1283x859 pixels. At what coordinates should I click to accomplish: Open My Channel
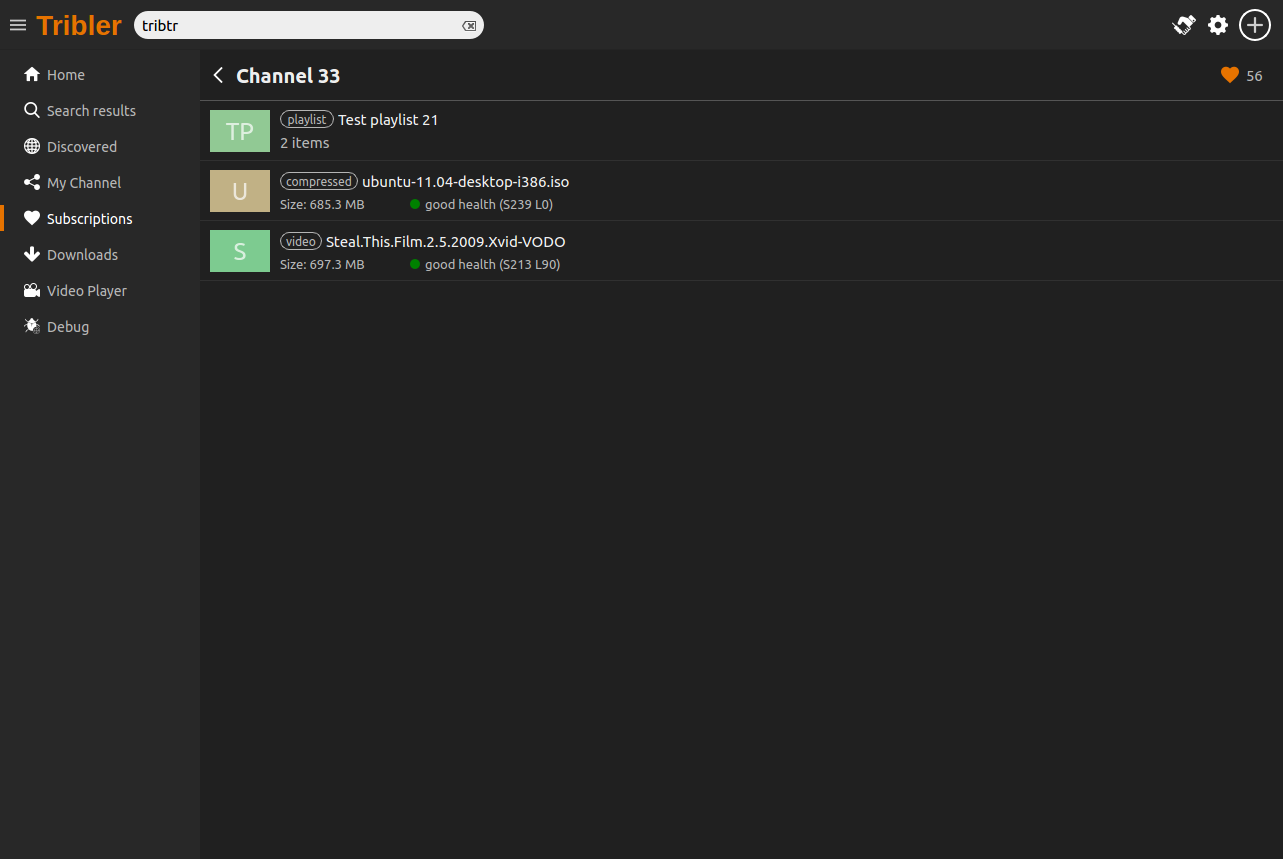click(x=84, y=183)
